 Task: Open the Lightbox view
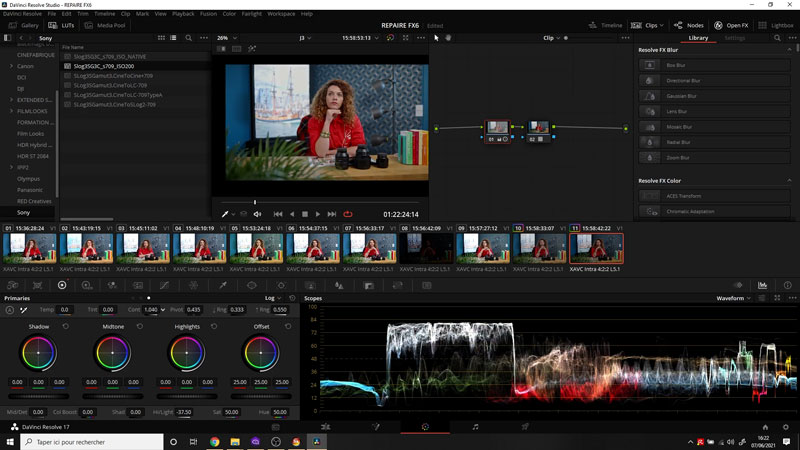click(x=776, y=26)
